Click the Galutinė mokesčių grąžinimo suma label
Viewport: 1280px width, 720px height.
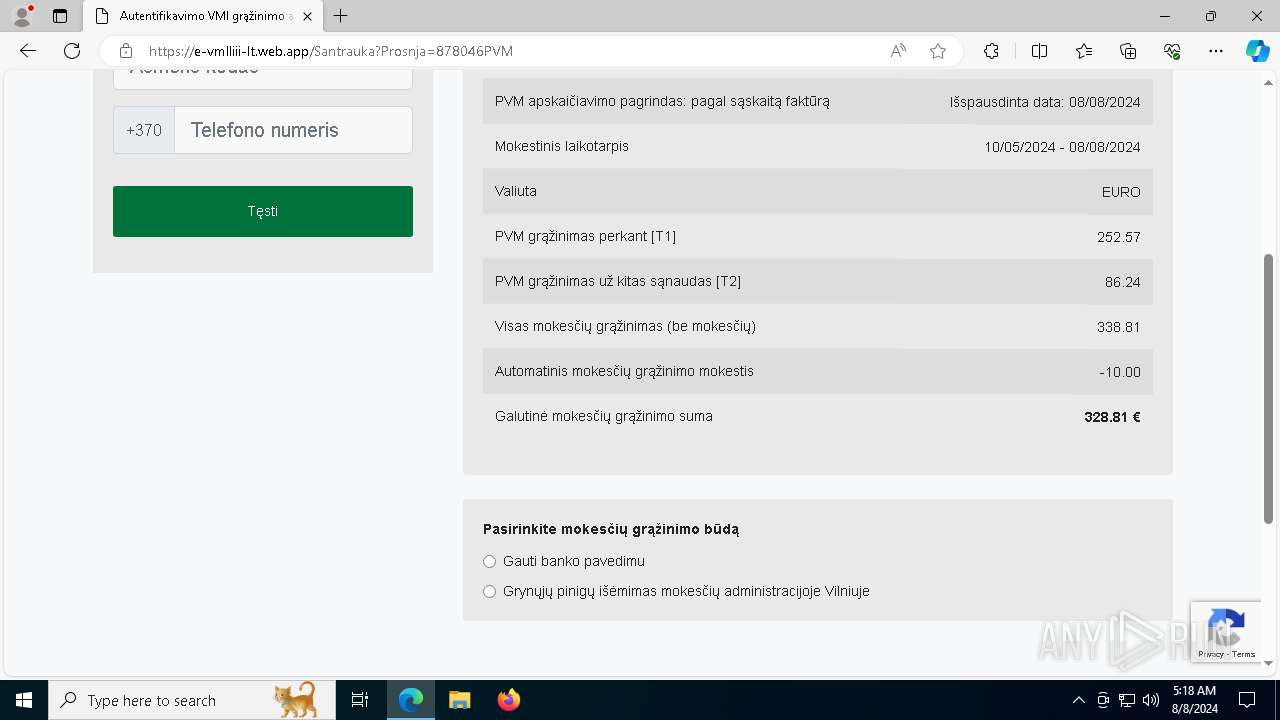pyautogui.click(x=604, y=416)
